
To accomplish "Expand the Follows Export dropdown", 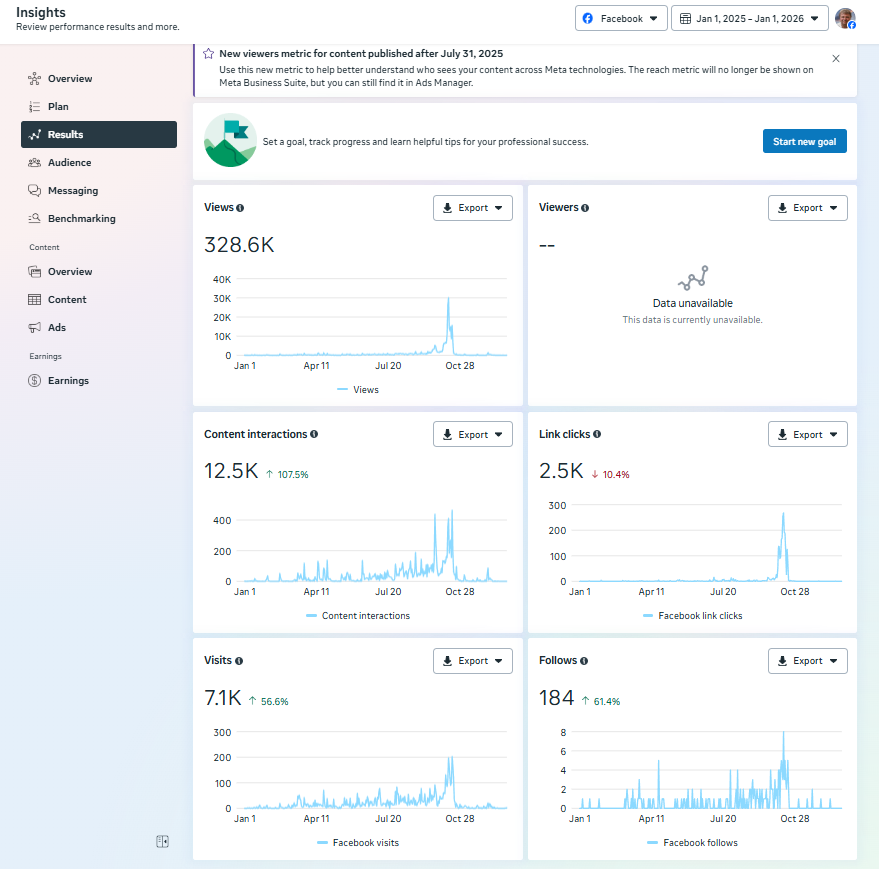I will click(x=807, y=661).
